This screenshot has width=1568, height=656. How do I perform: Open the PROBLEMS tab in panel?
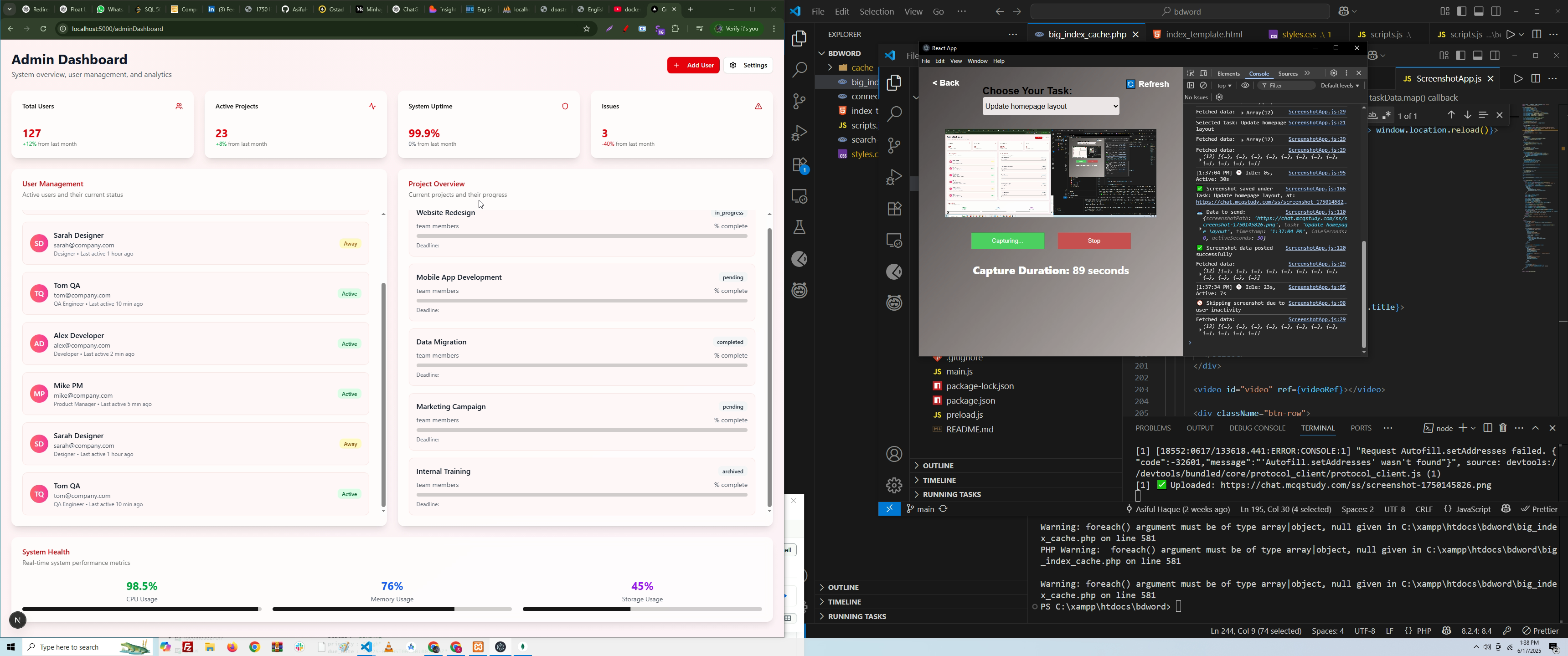click(x=1153, y=428)
